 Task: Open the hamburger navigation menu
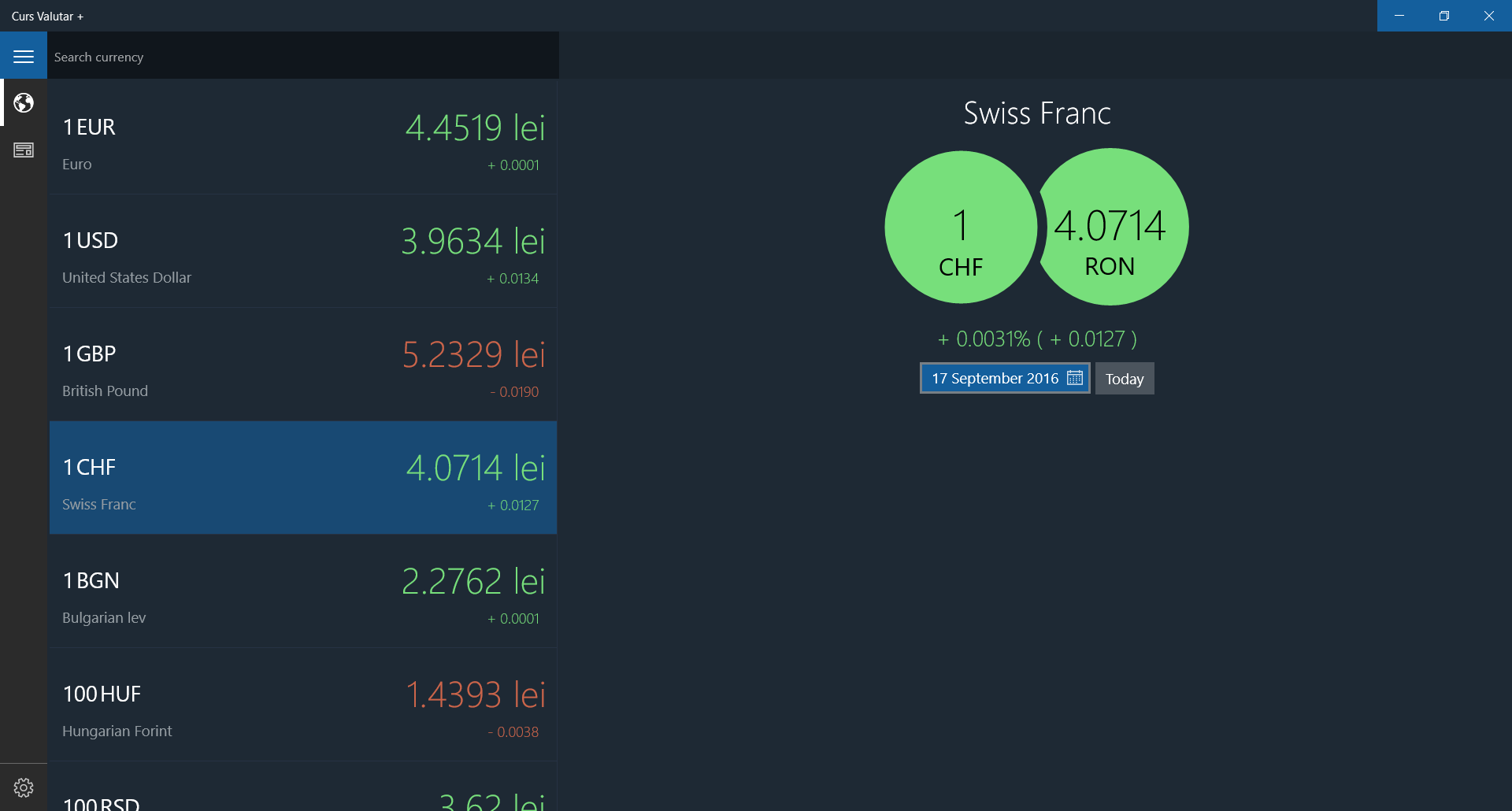pyautogui.click(x=24, y=57)
